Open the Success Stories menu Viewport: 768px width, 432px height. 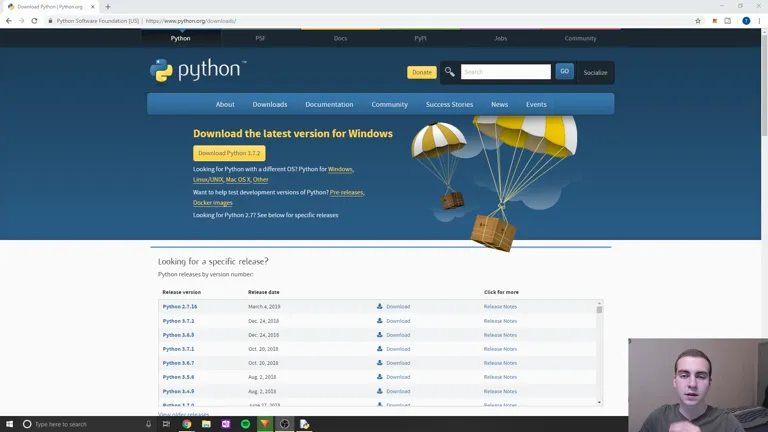[x=449, y=104]
